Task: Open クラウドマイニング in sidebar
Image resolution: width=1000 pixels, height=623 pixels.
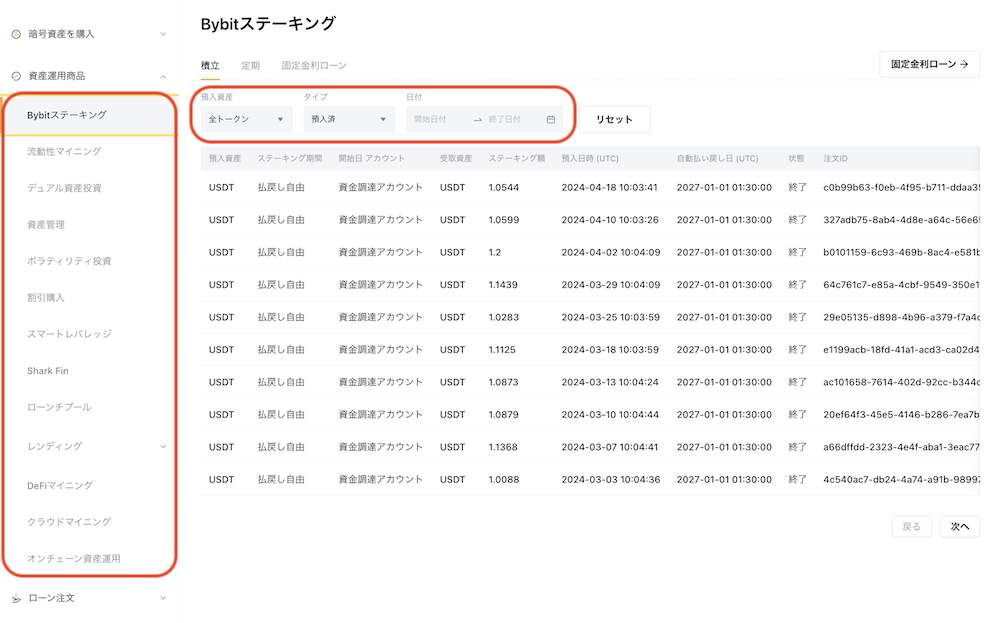Action: coord(69,522)
